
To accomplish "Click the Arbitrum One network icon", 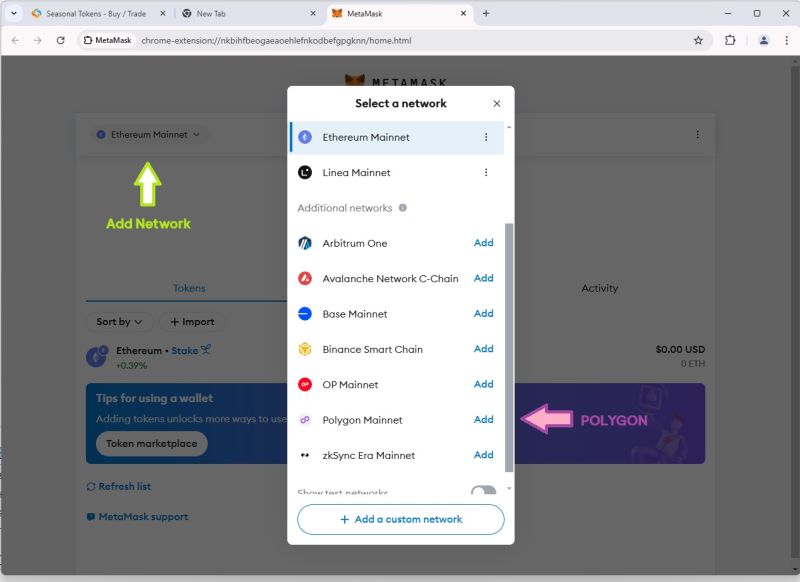I will pyautogui.click(x=305, y=243).
